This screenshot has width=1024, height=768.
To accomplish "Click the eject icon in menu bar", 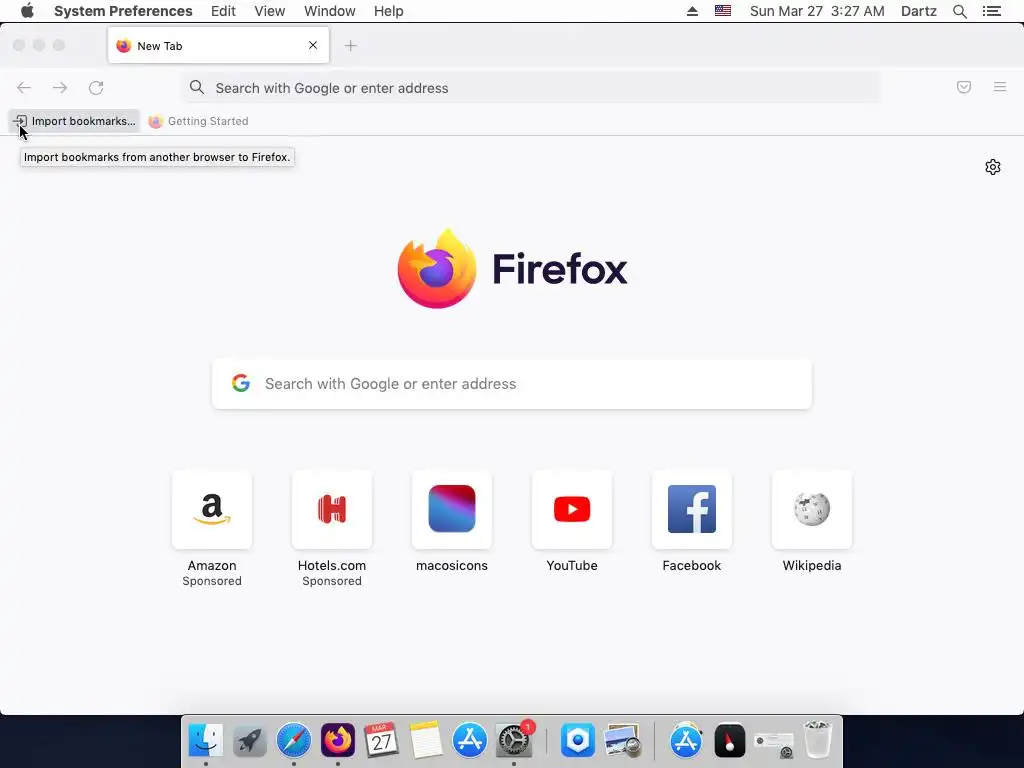I will tap(692, 11).
